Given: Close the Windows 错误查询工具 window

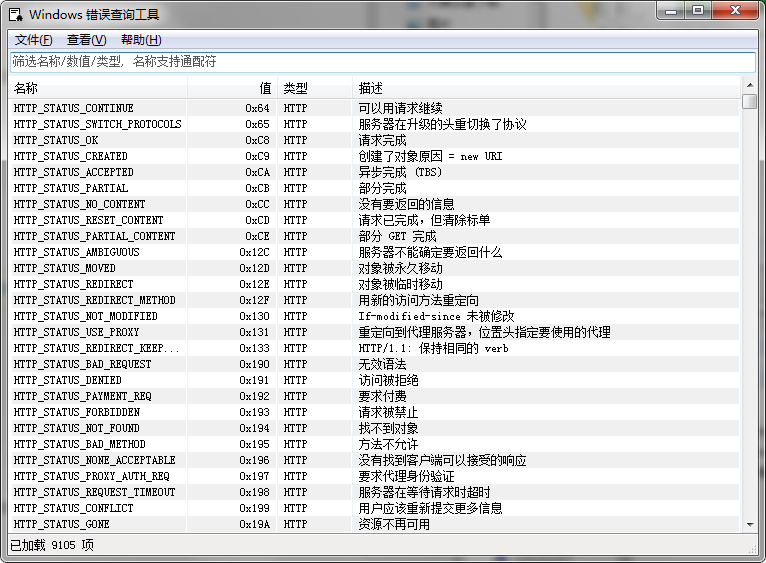Looking at the screenshot, I should coord(735,11).
